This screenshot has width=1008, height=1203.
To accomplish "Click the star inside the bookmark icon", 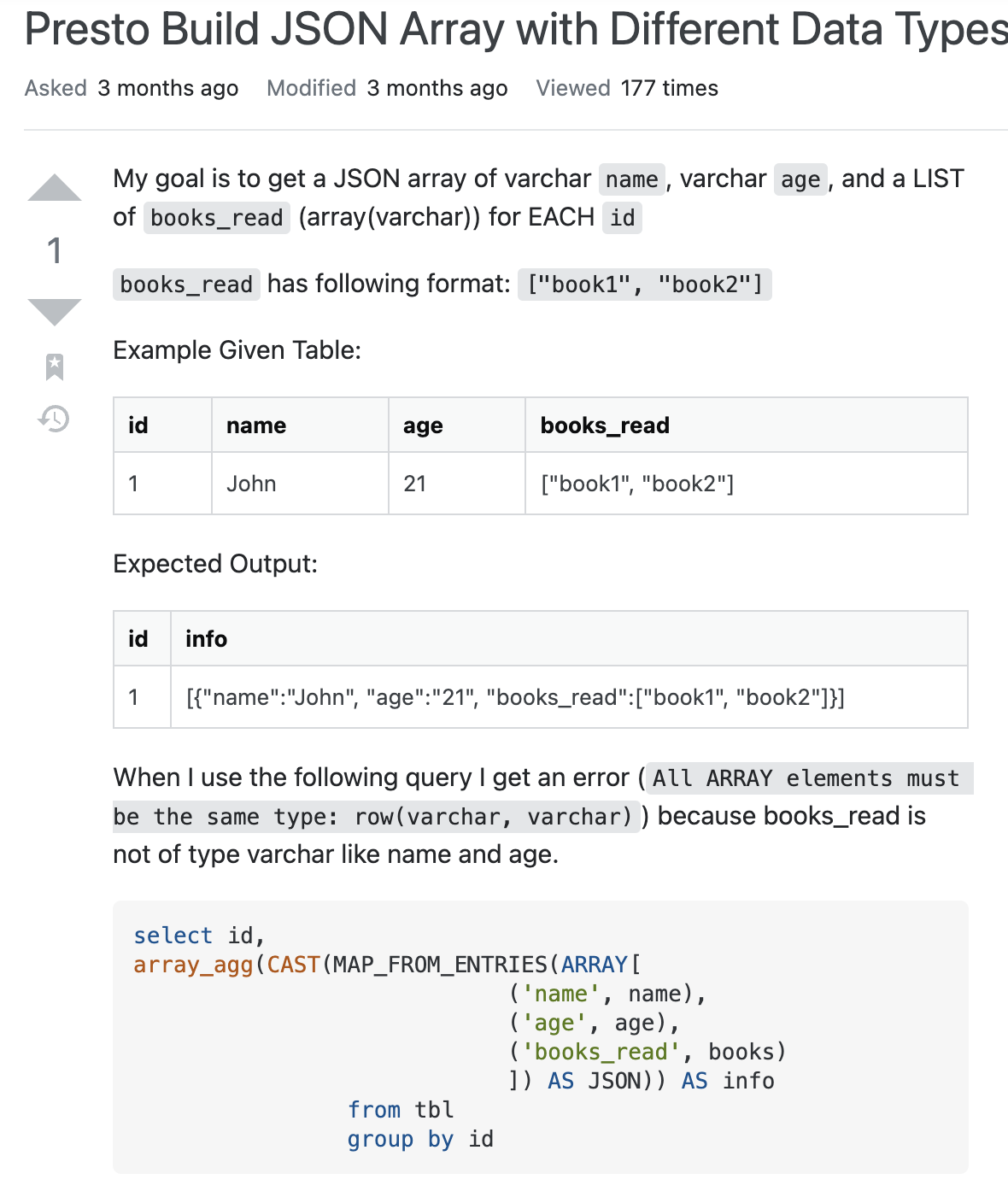I will [54, 363].
